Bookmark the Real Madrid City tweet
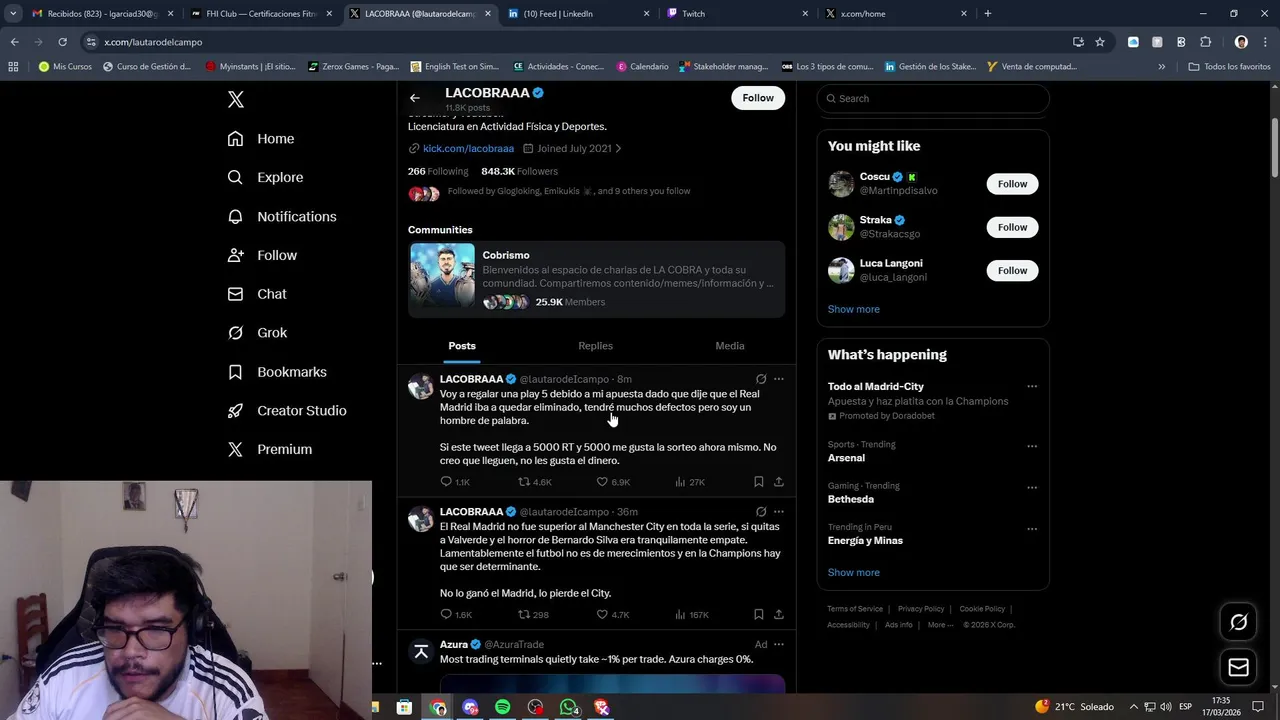This screenshot has height=720, width=1280. 759,615
